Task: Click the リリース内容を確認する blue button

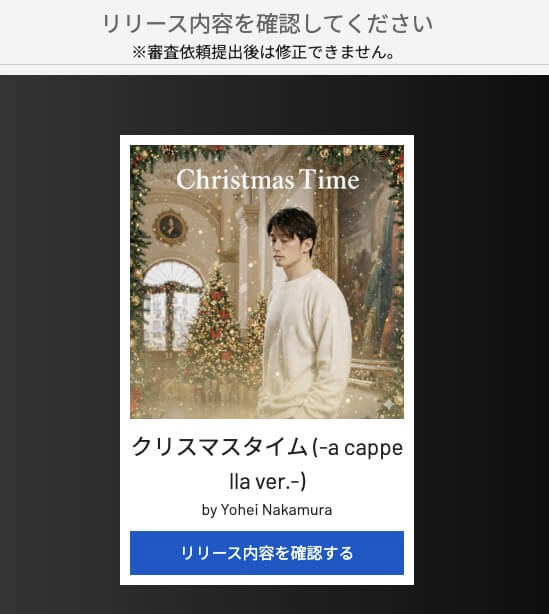Action: (267, 553)
